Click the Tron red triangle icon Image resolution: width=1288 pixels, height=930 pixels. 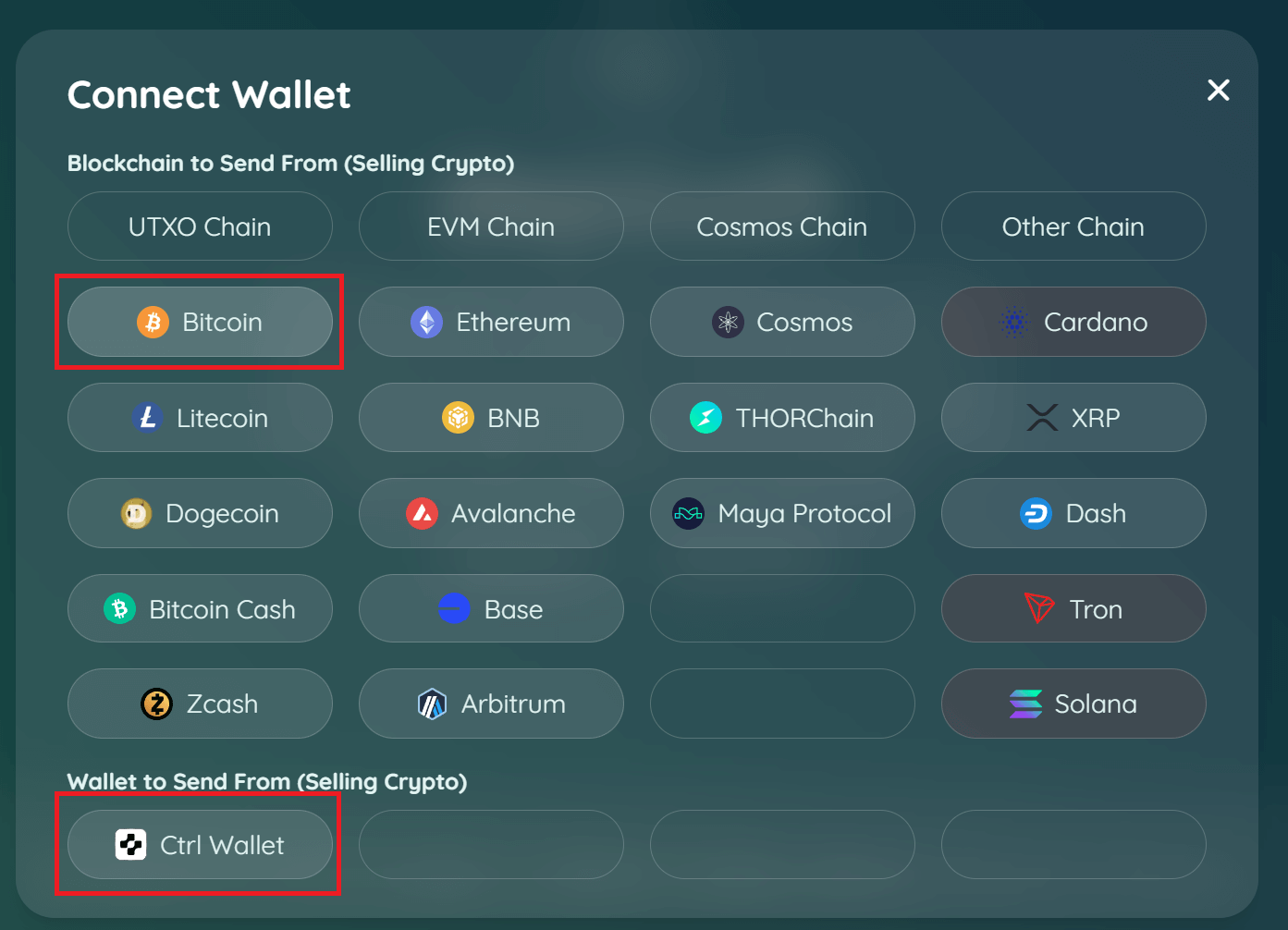coord(1039,608)
